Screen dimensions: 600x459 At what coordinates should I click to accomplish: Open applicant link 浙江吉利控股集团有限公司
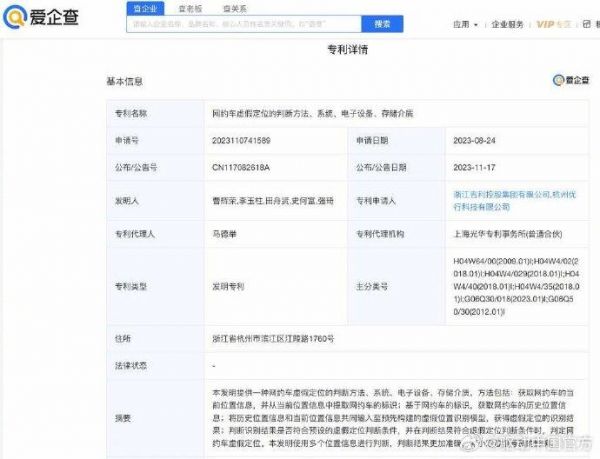pos(494,195)
